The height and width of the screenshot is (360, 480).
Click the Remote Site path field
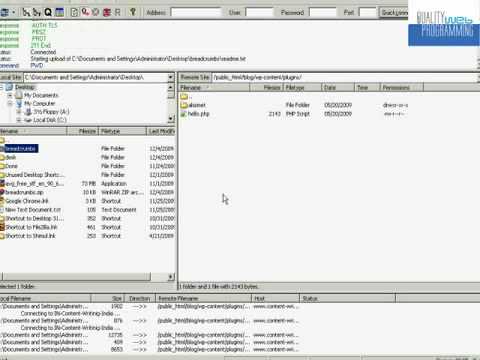(345, 77)
